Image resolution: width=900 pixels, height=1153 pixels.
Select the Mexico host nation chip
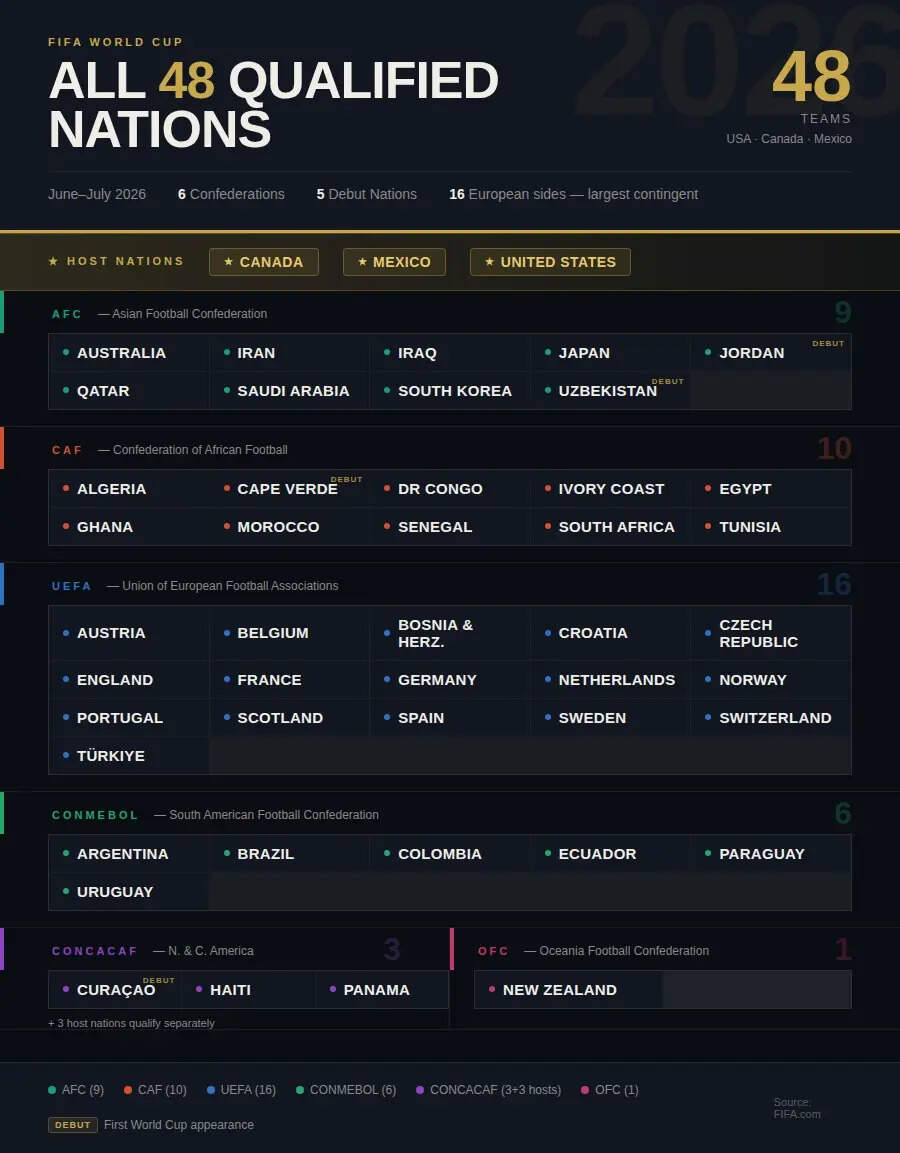394,262
